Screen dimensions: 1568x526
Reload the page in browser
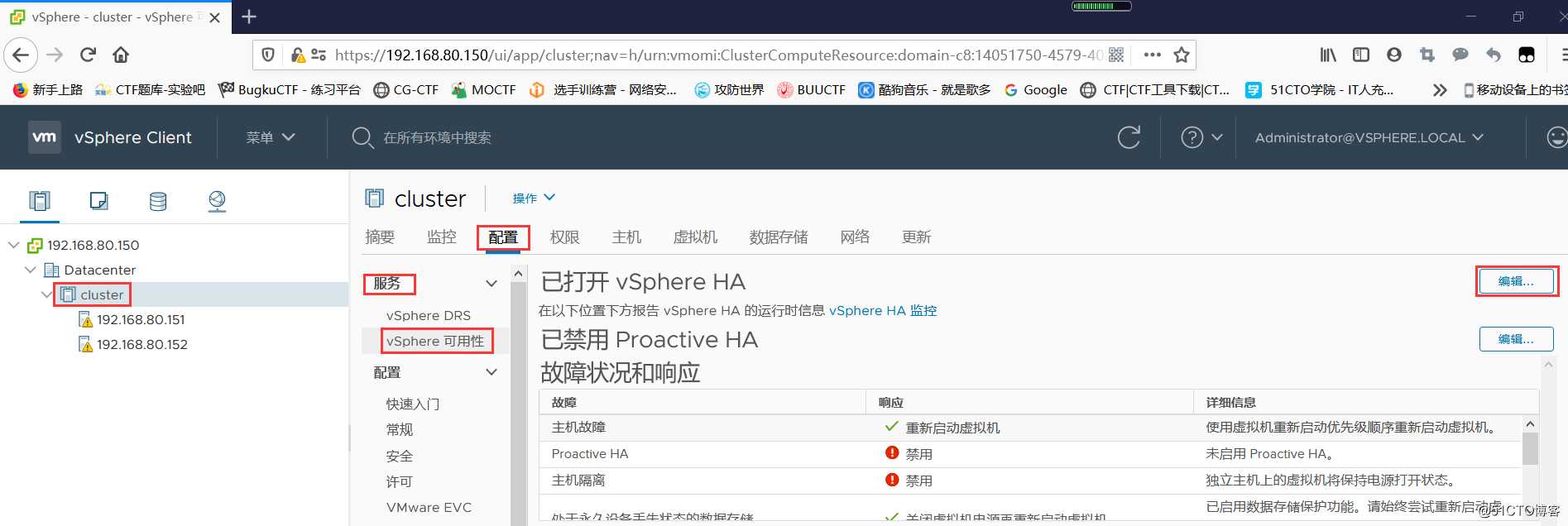tap(88, 55)
